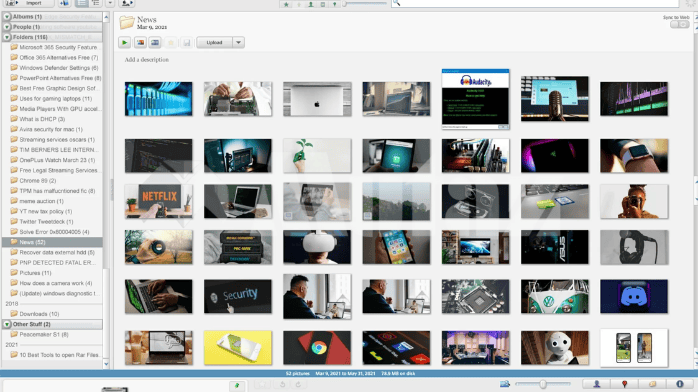The width and height of the screenshot is (698, 392).
Task: Filter to show starred photos only
Action: (286, 4)
